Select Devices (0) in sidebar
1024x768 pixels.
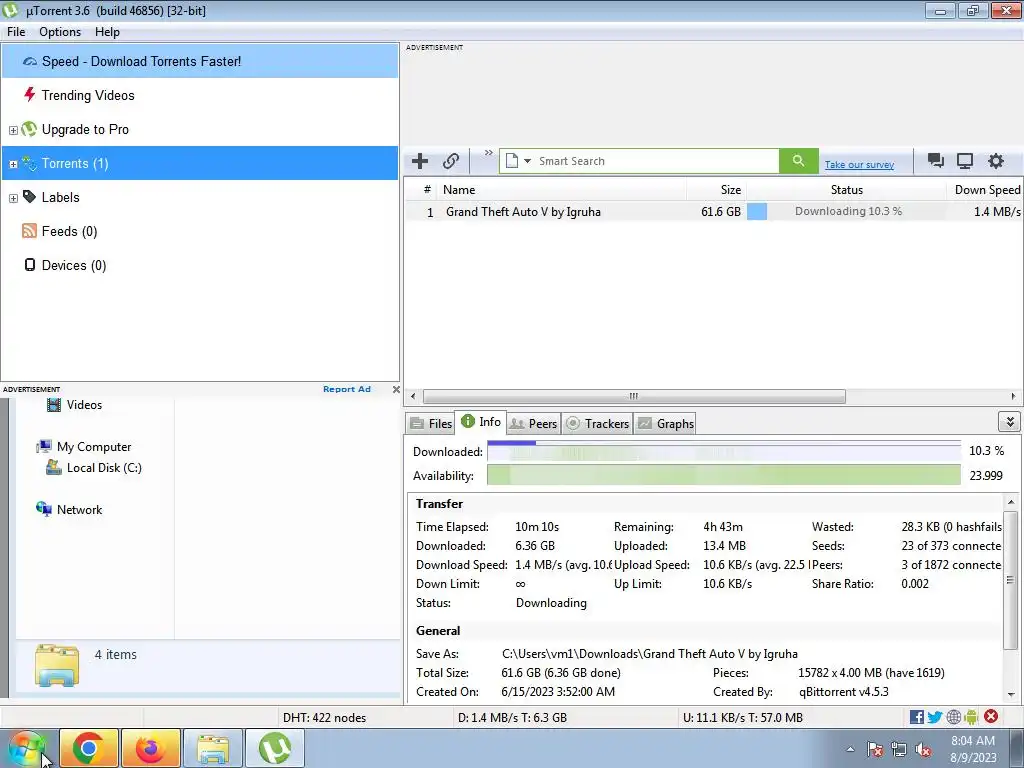point(200,265)
